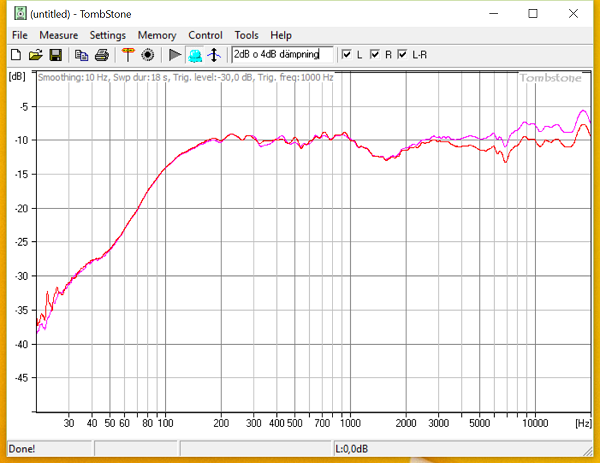This screenshot has width=600, height=463.
Task: Save the measurement with the floppy disk icon
Action: coord(55,55)
